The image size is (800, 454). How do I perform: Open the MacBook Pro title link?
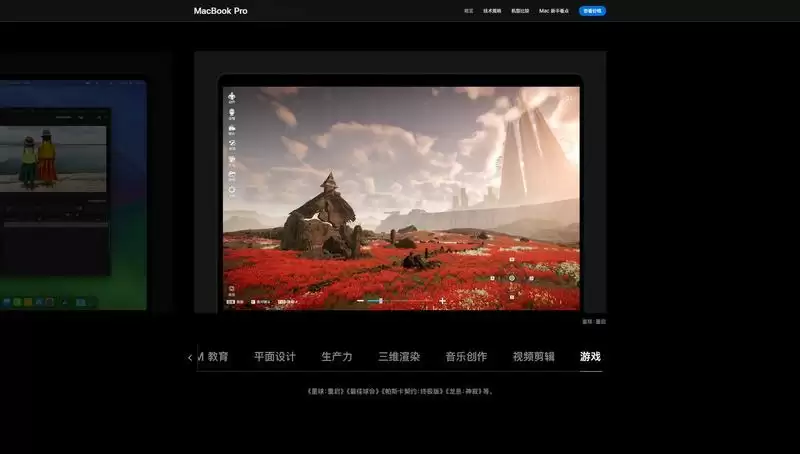[x=220, y=11]
